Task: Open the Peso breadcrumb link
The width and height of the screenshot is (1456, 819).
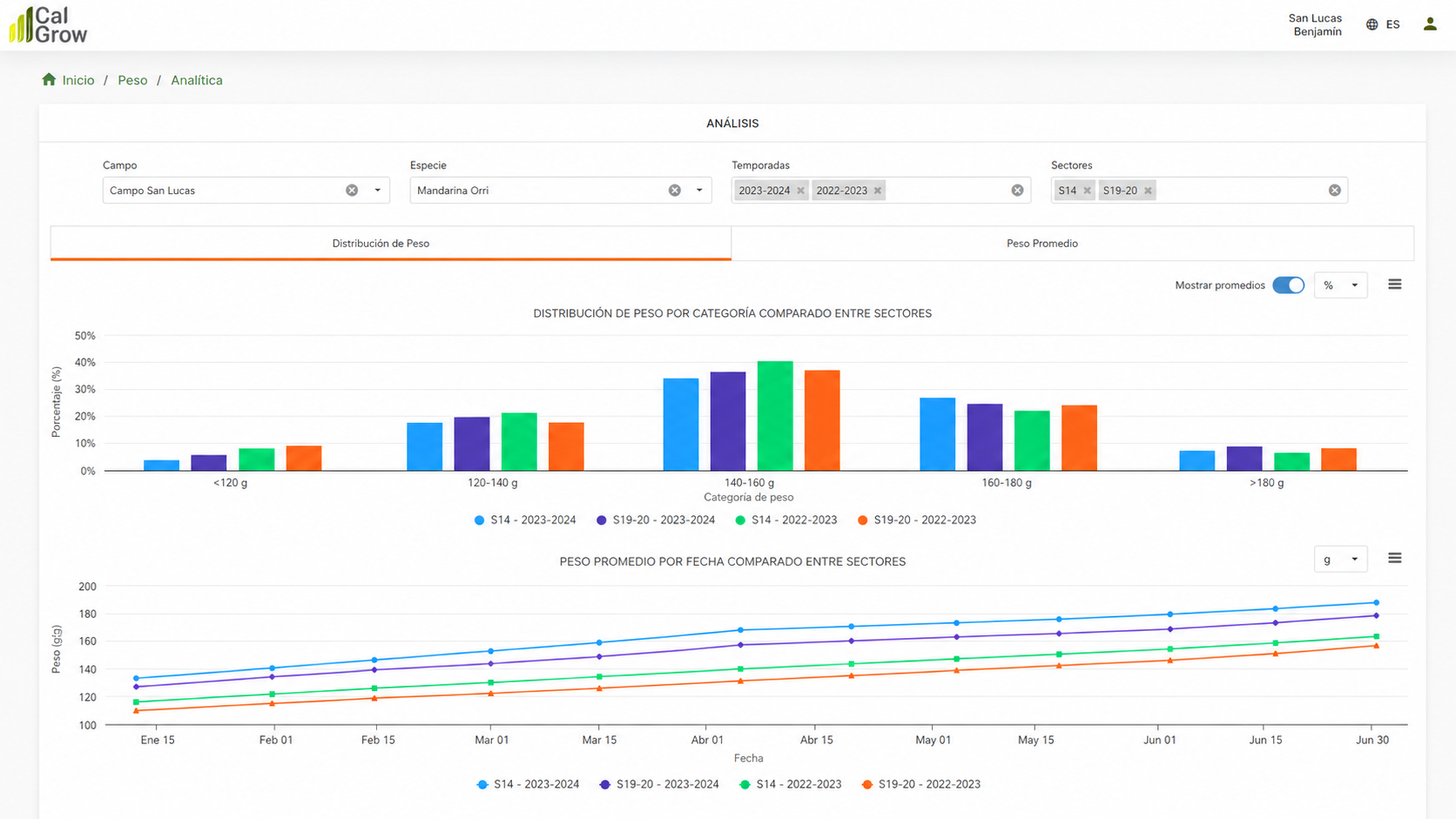Action: click(x=132, y=80)
